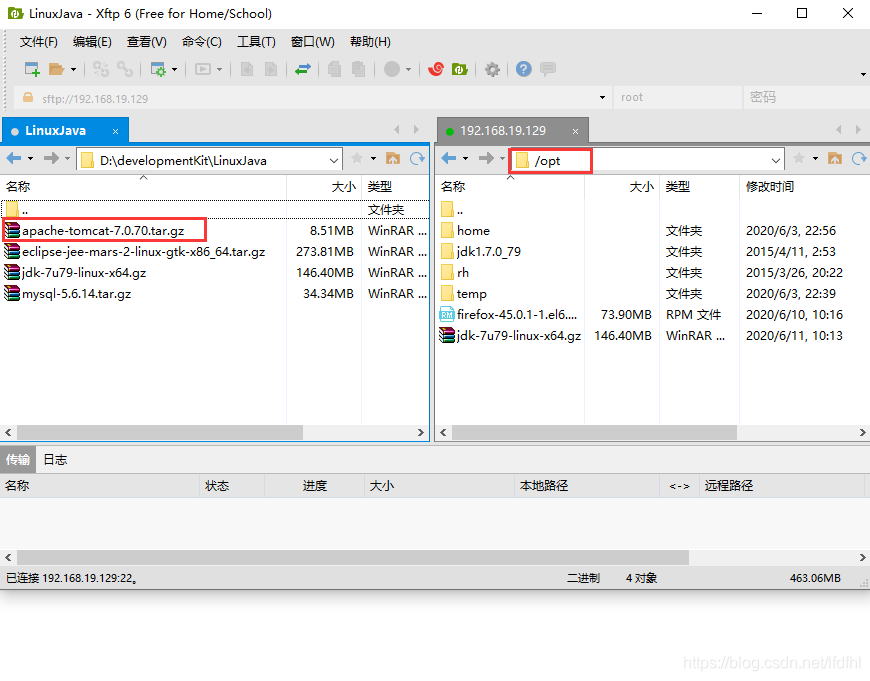Open the 帮助(H) menu
870x681 pixels.
pyautogui.click(x=370, y=42)
